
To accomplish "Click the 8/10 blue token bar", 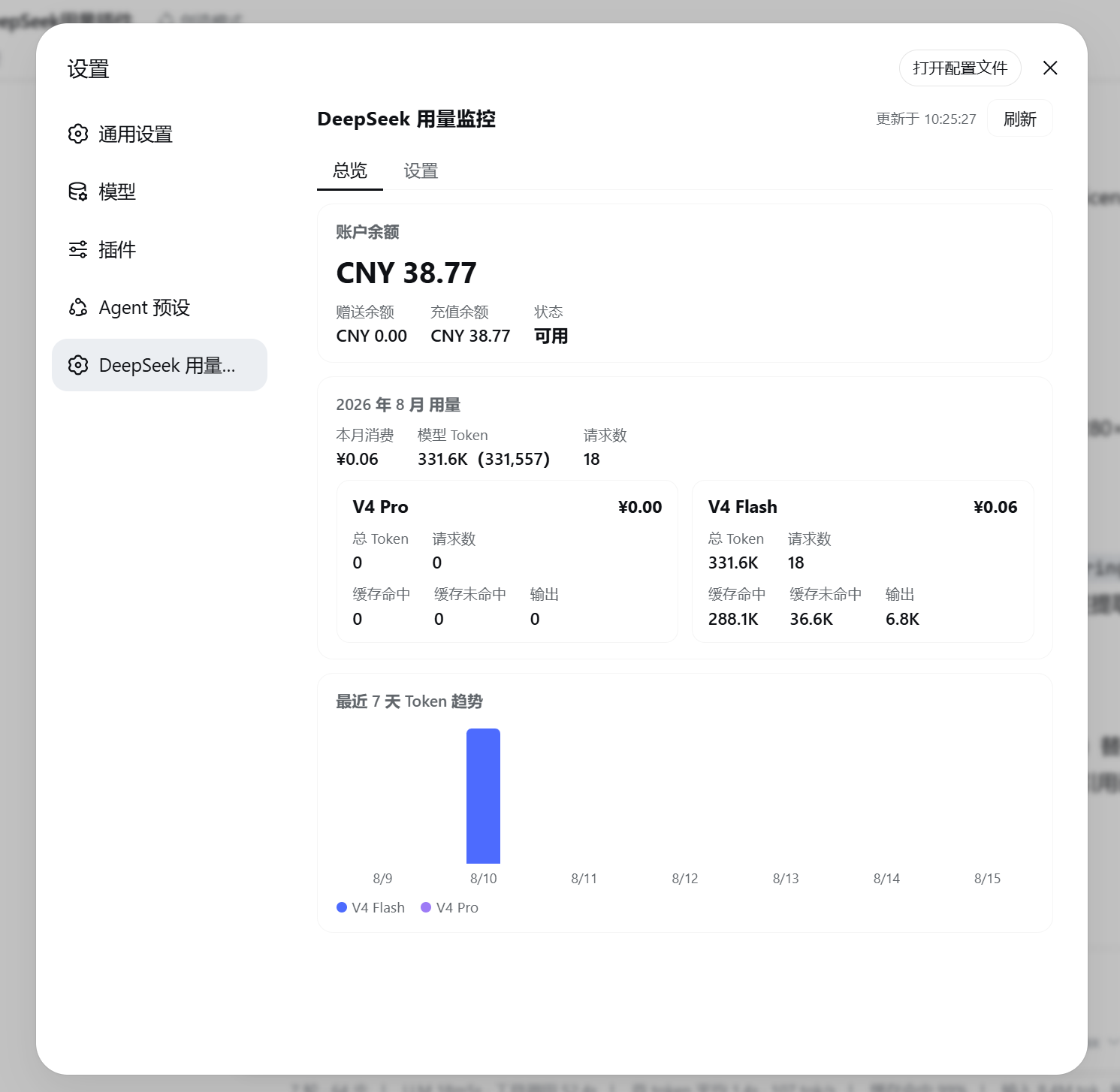I will [483, 796].
